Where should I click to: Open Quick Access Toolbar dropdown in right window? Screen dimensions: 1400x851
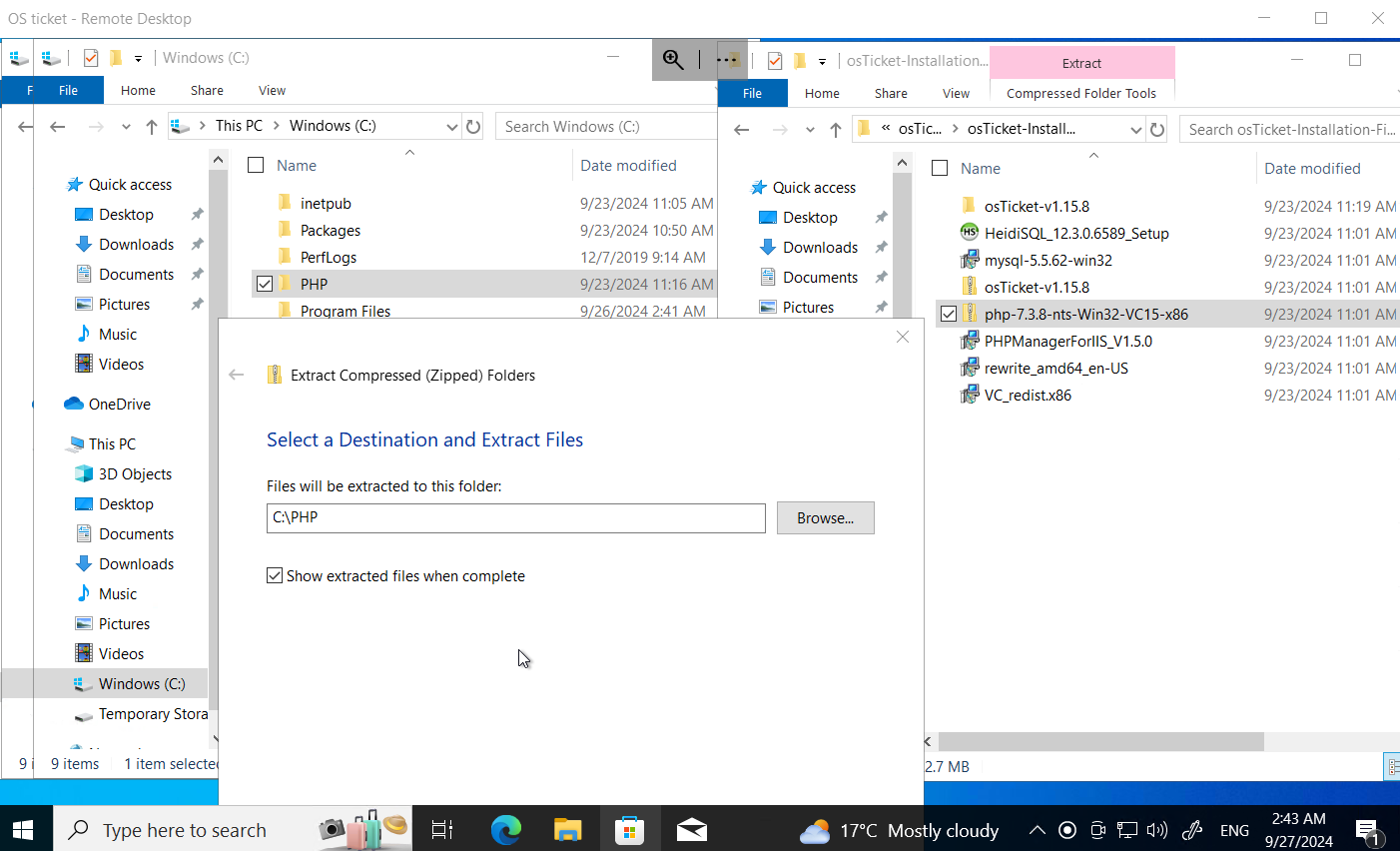point(822,61)
